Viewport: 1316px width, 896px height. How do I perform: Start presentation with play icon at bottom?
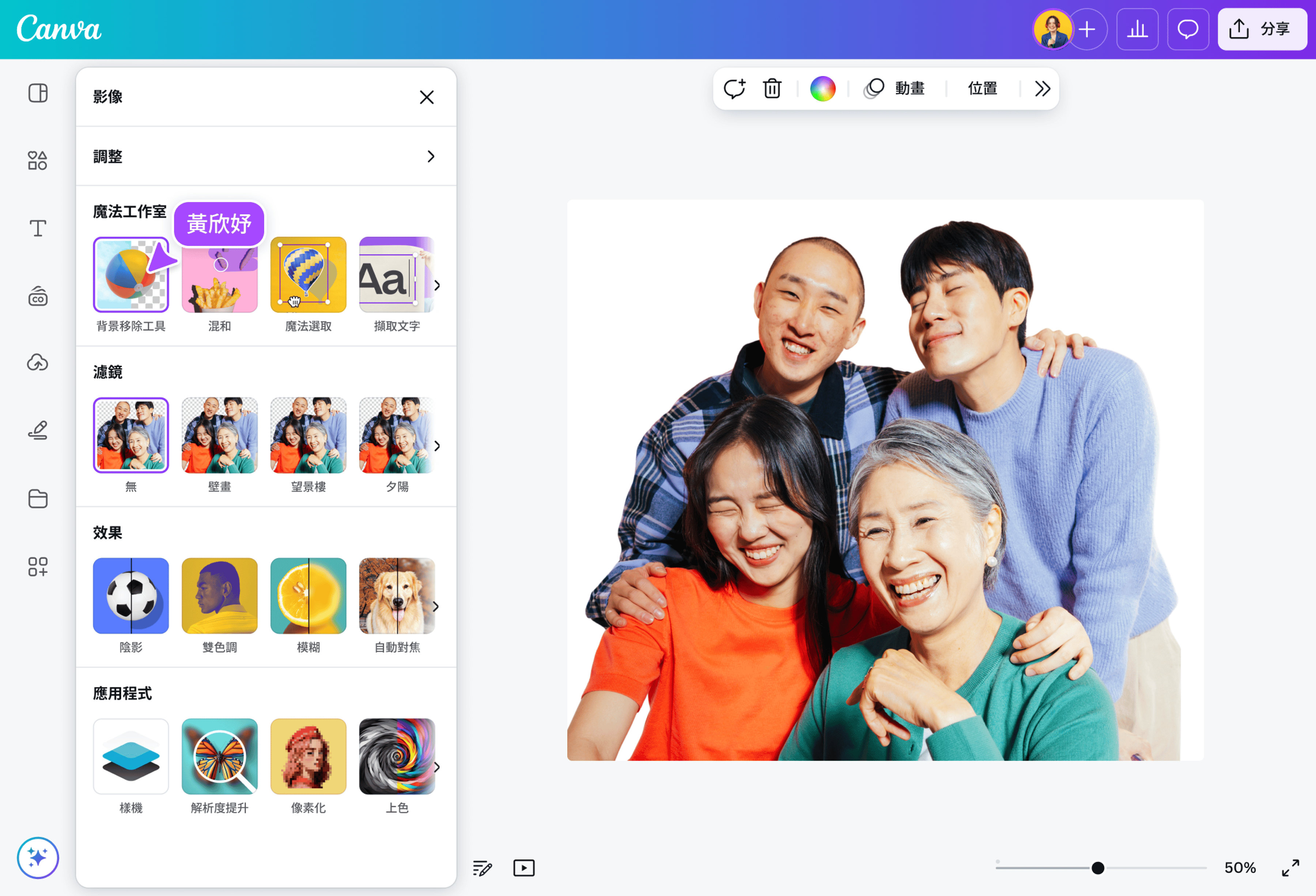tap(524, 868)
